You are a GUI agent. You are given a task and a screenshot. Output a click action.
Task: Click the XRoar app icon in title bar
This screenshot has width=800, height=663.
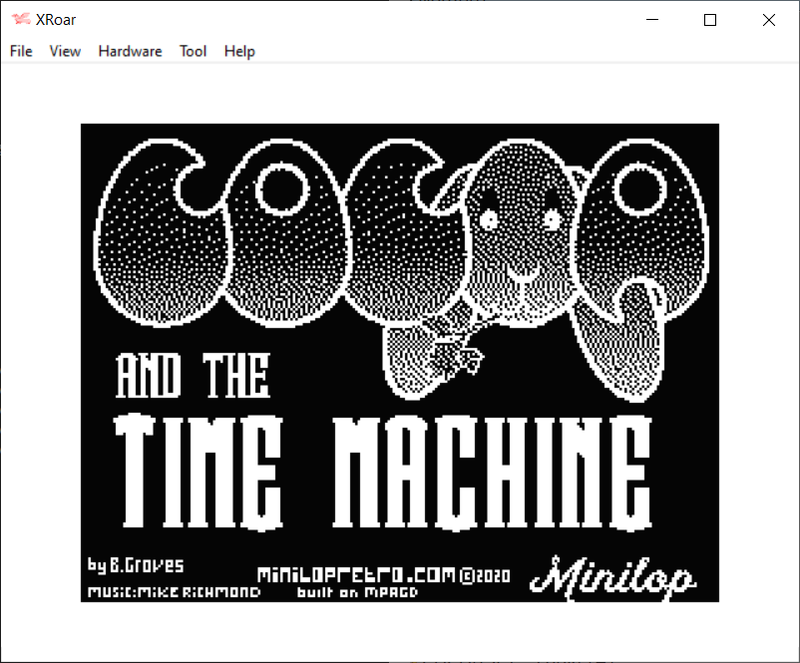coord(20,20)
